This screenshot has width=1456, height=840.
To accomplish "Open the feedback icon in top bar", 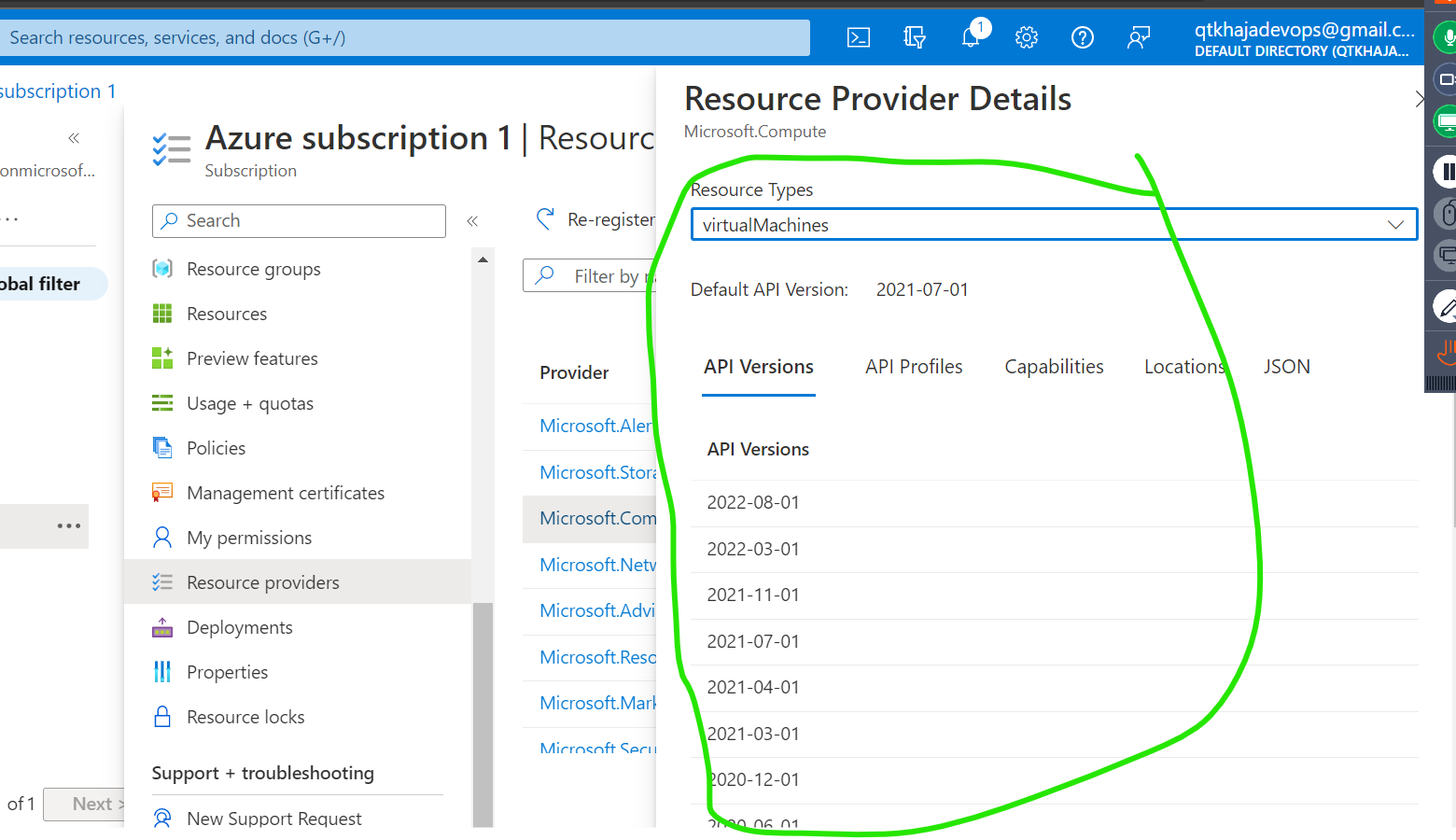I will tap(1139, 37).
